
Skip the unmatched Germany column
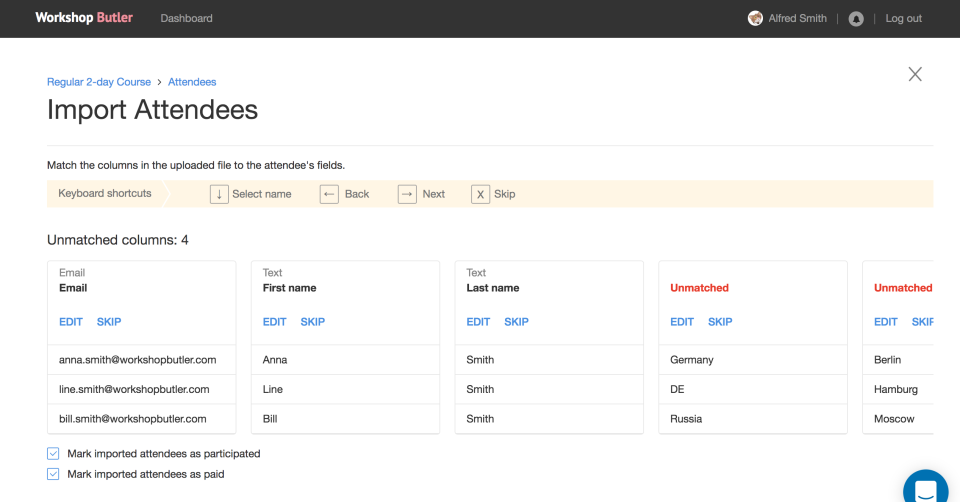[720, 322]
